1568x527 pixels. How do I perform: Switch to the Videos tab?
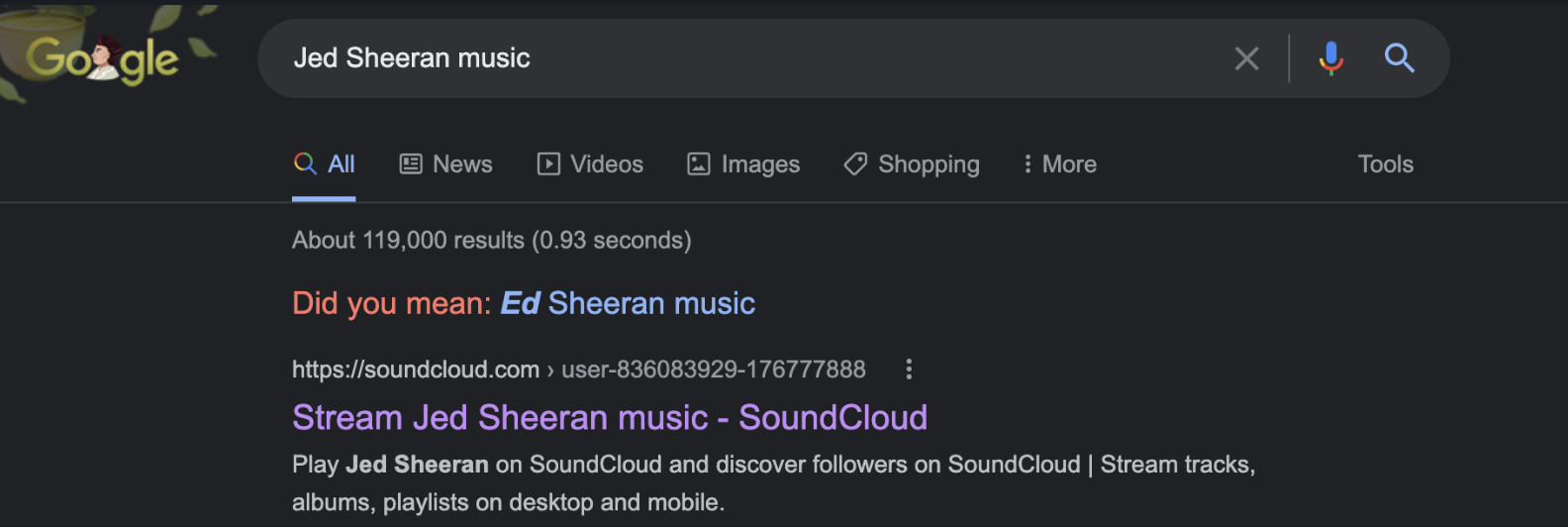pyautogui.click(x=607, y=164)
